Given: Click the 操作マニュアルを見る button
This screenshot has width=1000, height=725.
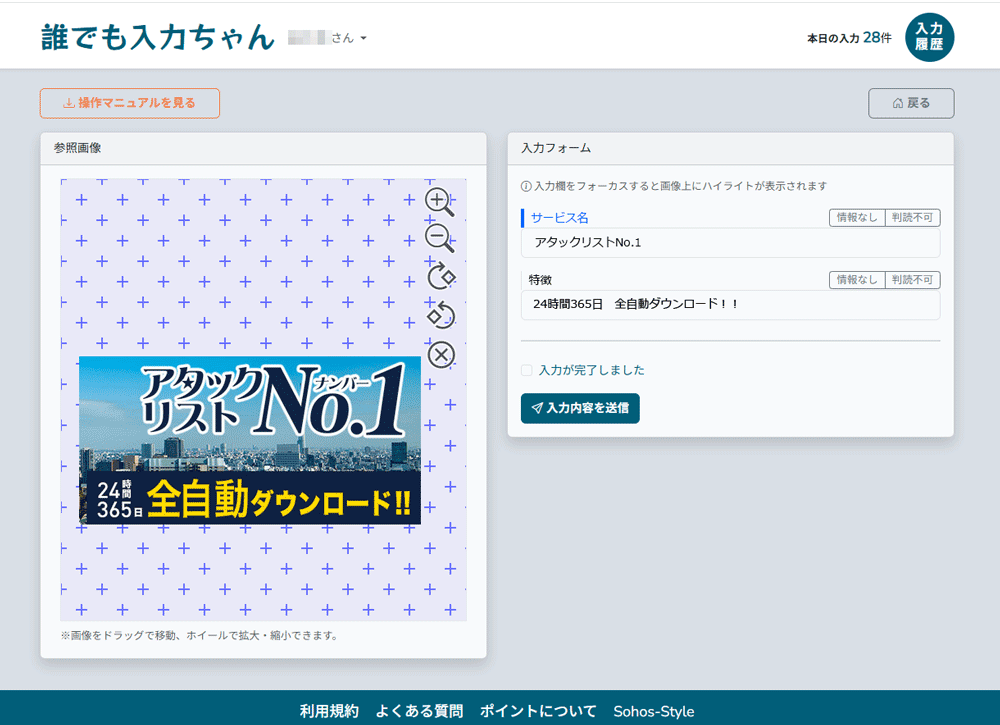Looking at the screenshot, I should tap(130, 103).
